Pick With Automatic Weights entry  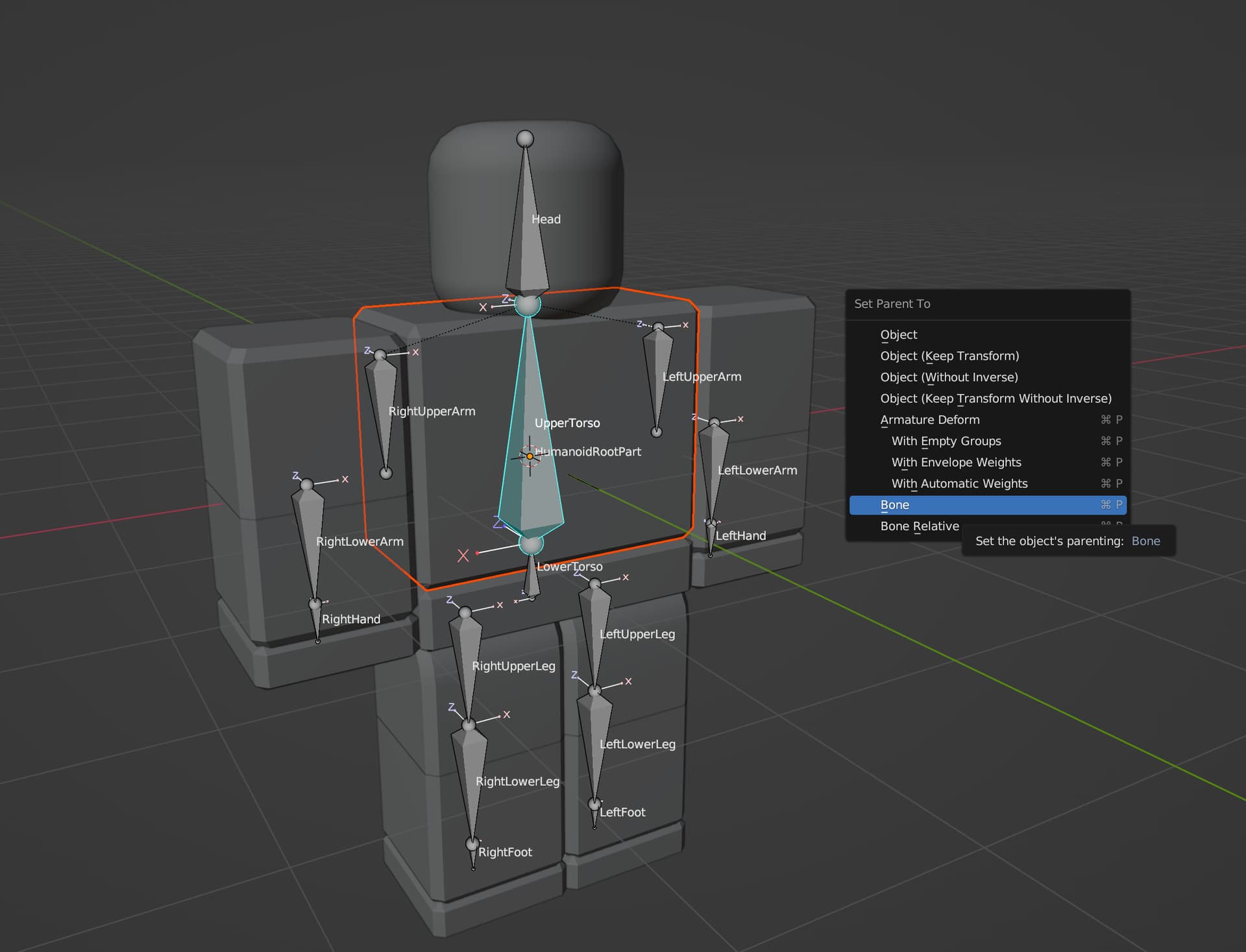[x=959, y=484]
